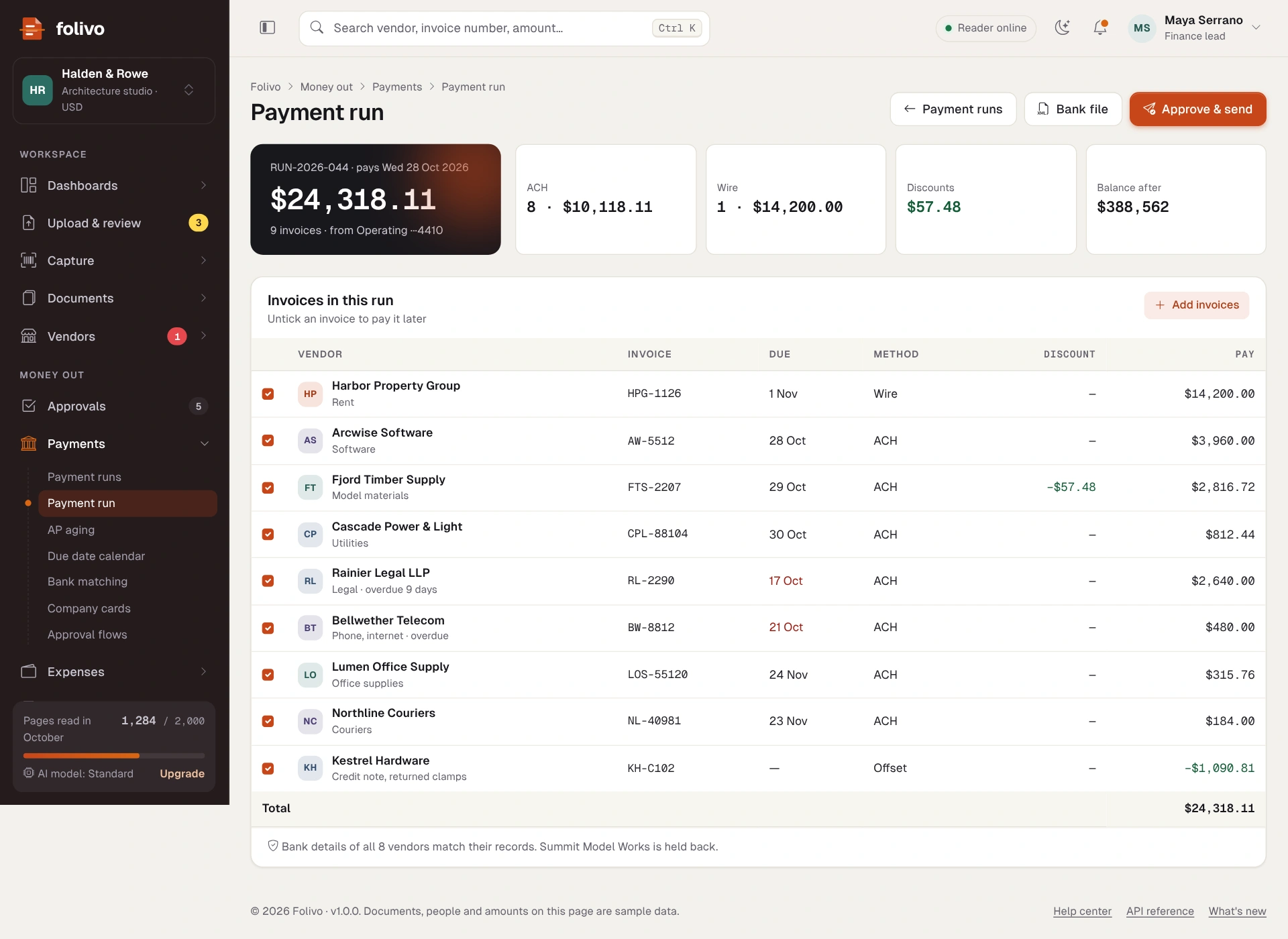Click the Payments bank icon
This screenshot has height=939, width=1288.
(29, 443)
